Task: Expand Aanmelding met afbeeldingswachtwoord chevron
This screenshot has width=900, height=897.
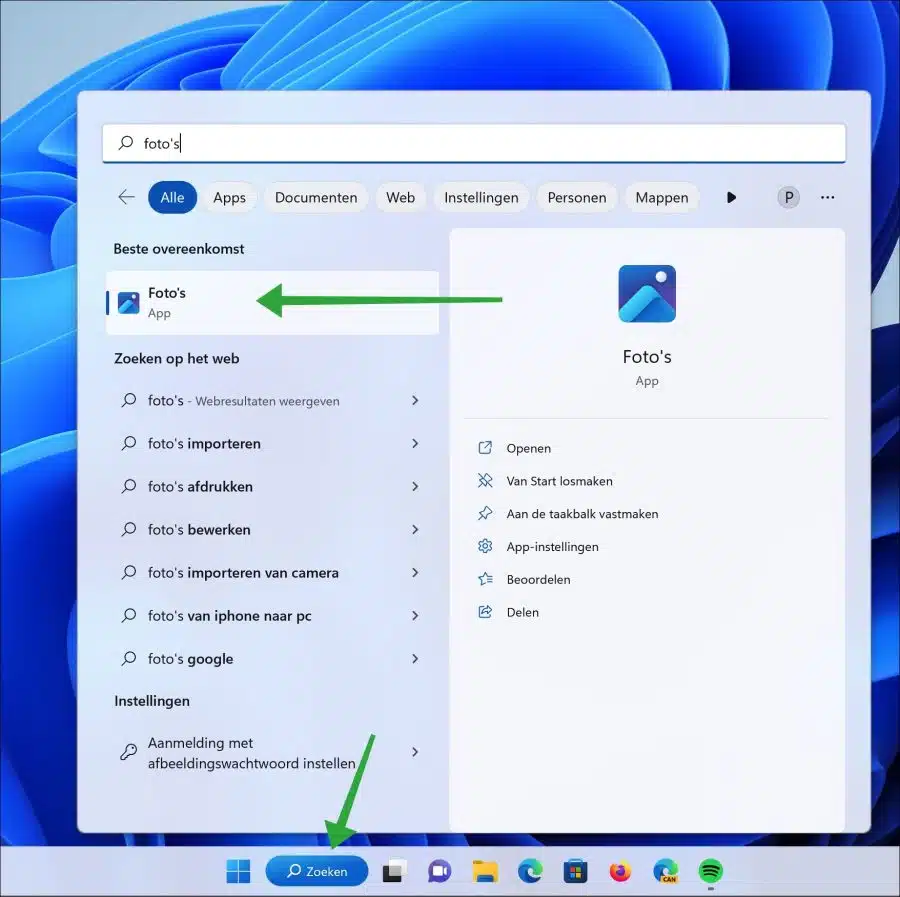Action: coord(416,751)
